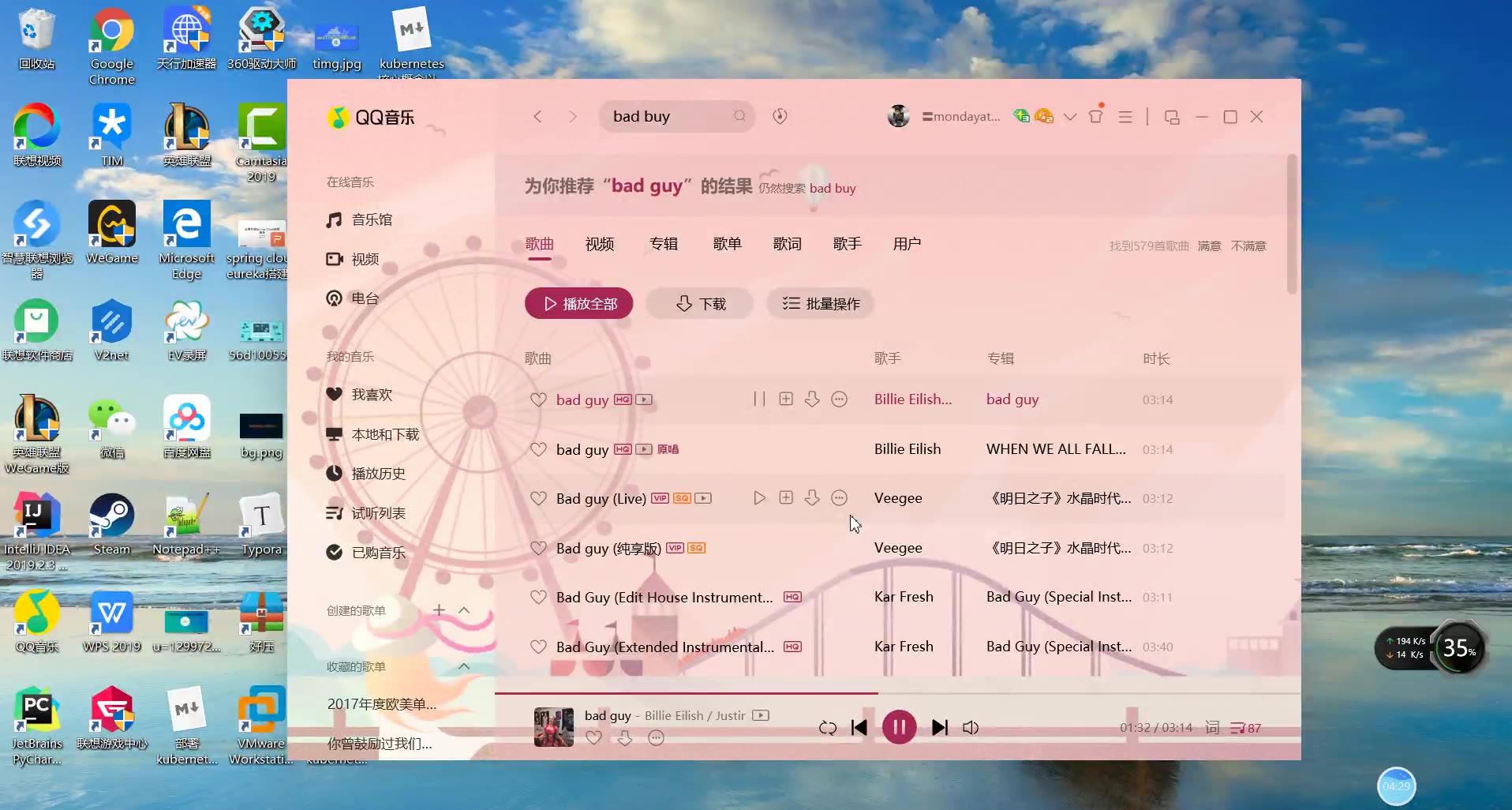
Task: Mark search results as 满意
Action: click(x=1209, y=246)
